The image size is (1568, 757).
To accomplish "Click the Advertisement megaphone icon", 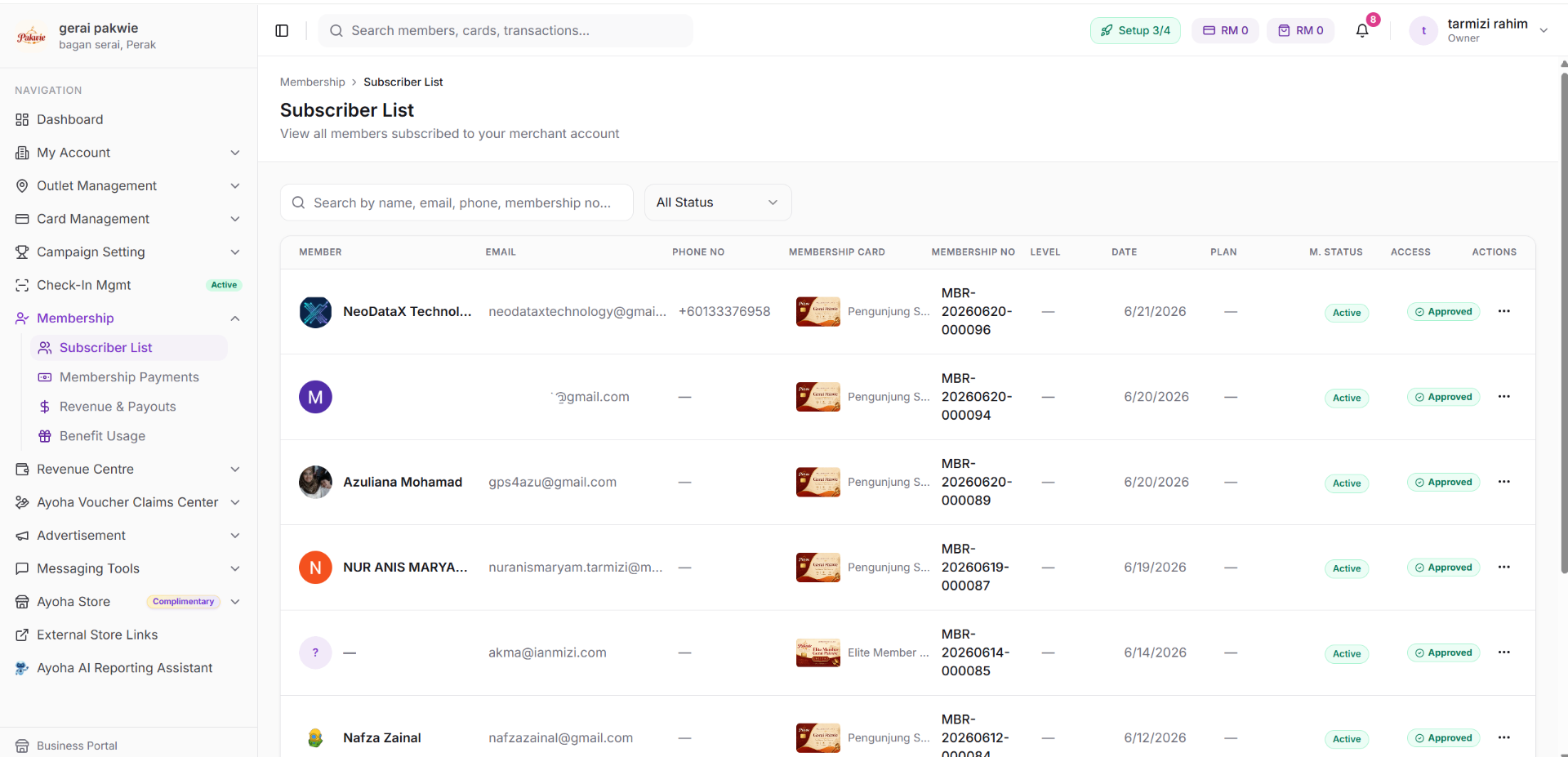I will (x=22, y=536).
